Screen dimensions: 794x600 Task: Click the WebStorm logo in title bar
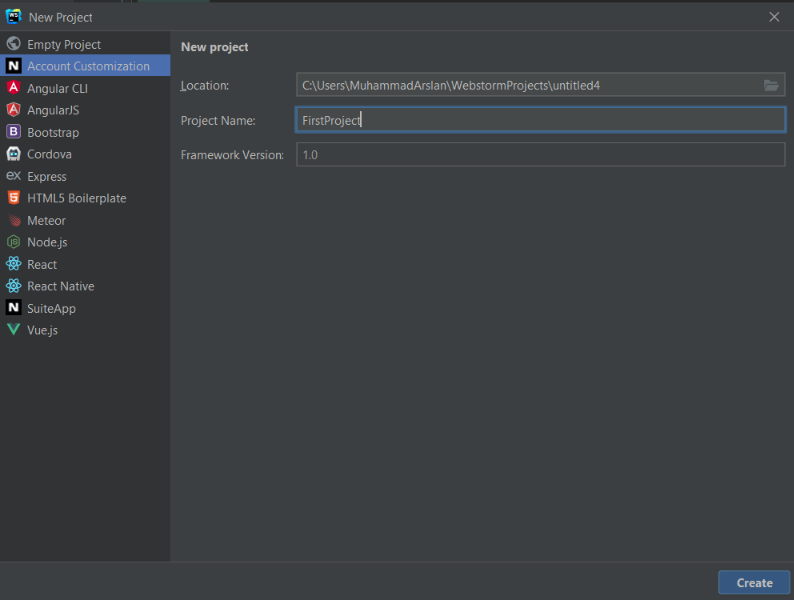point(14,16)
